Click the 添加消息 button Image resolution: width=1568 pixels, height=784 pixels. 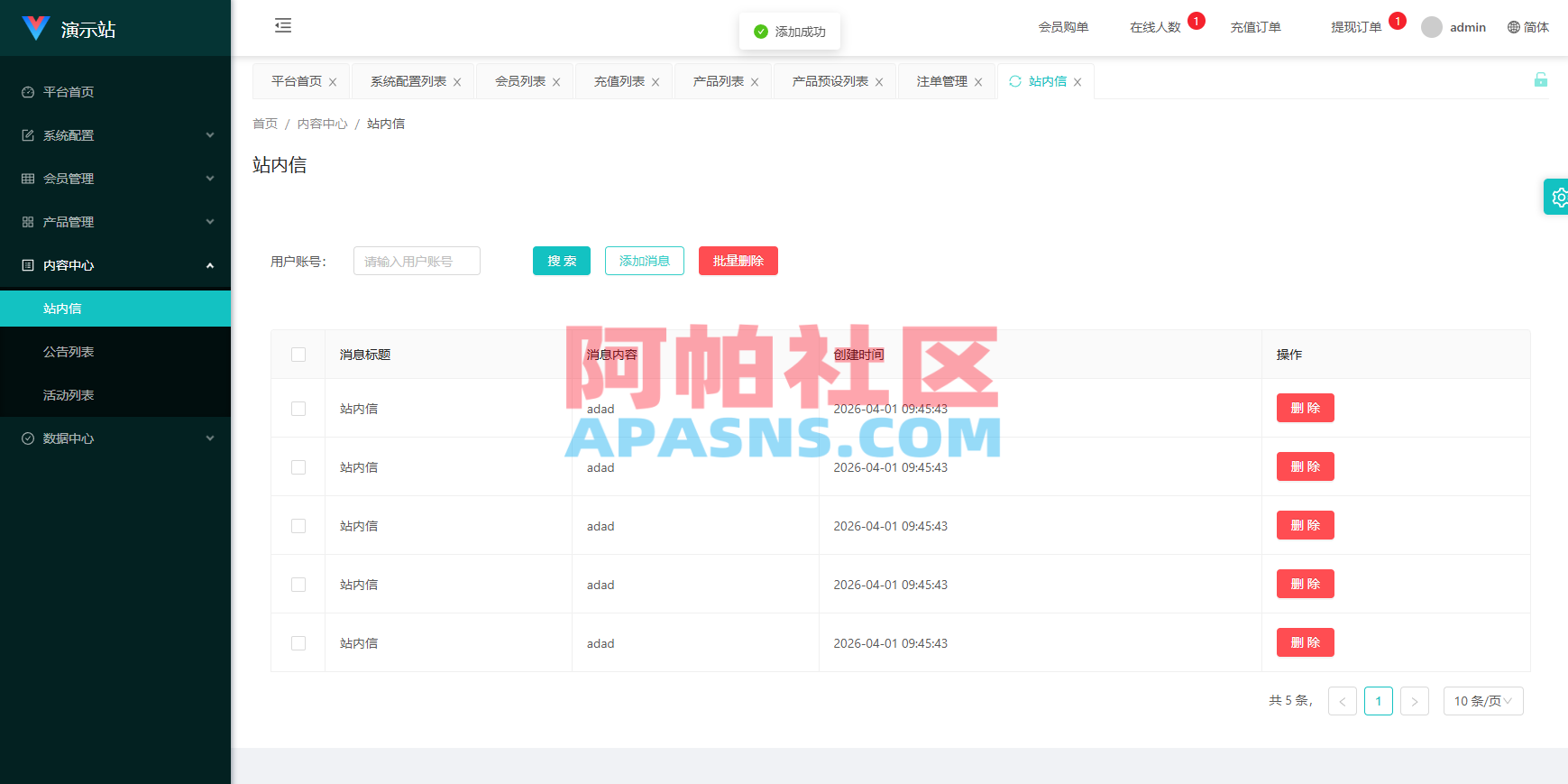[645, 261]
